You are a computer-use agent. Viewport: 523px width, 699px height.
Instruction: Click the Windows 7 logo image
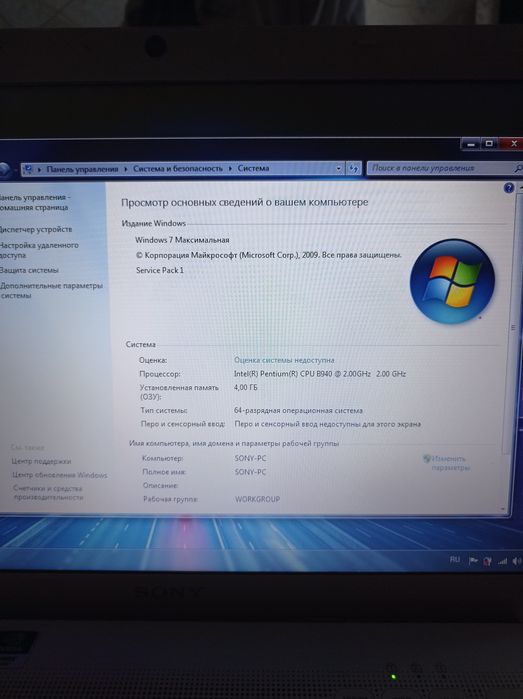[x=452, y=281]
